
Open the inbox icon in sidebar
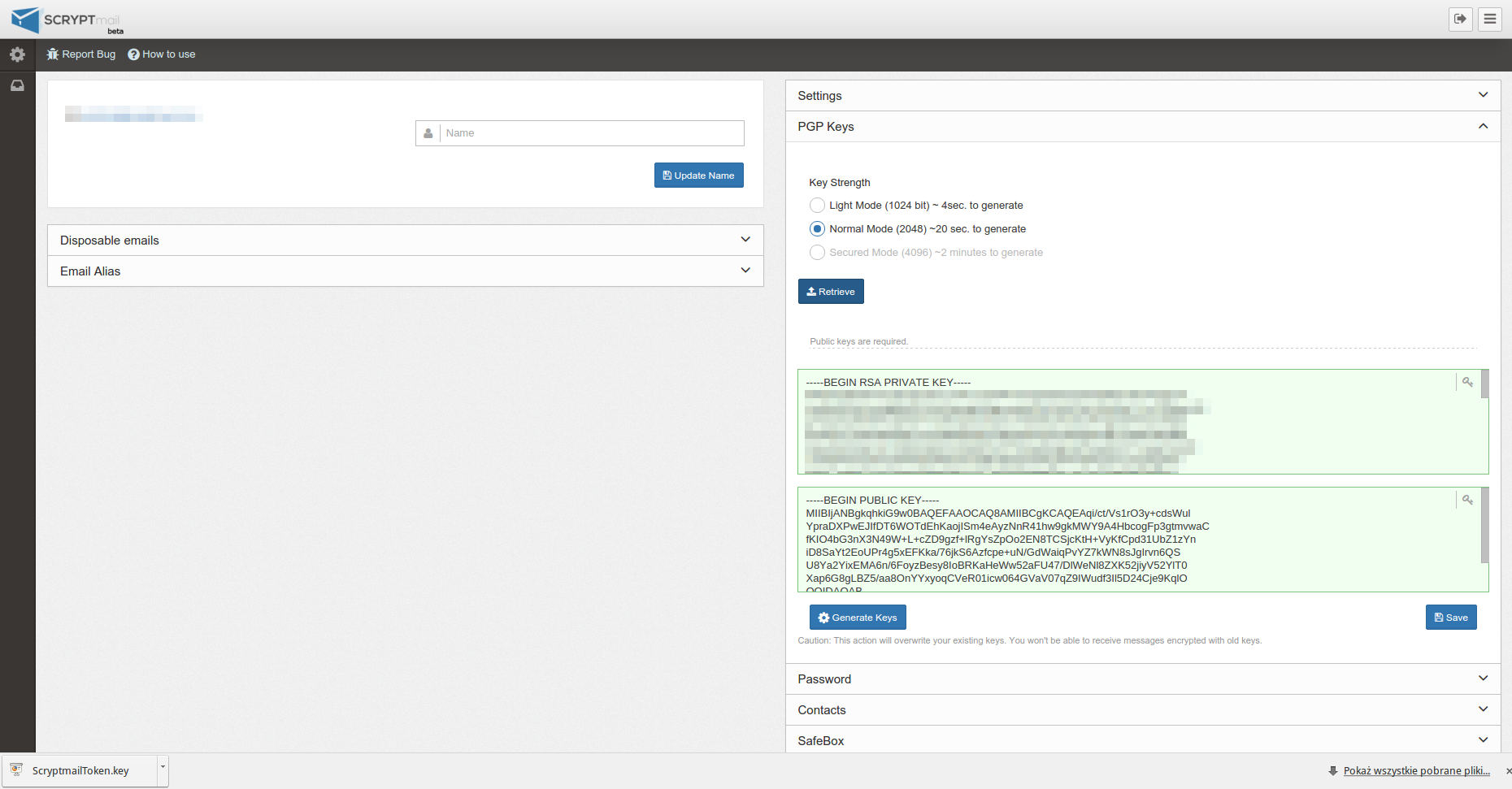17,85
